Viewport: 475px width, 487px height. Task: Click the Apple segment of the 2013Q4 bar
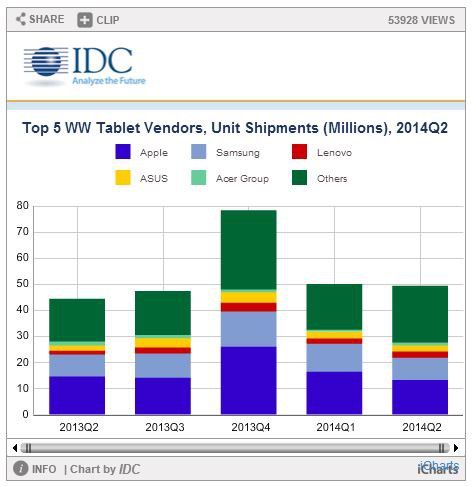point(249,381)
